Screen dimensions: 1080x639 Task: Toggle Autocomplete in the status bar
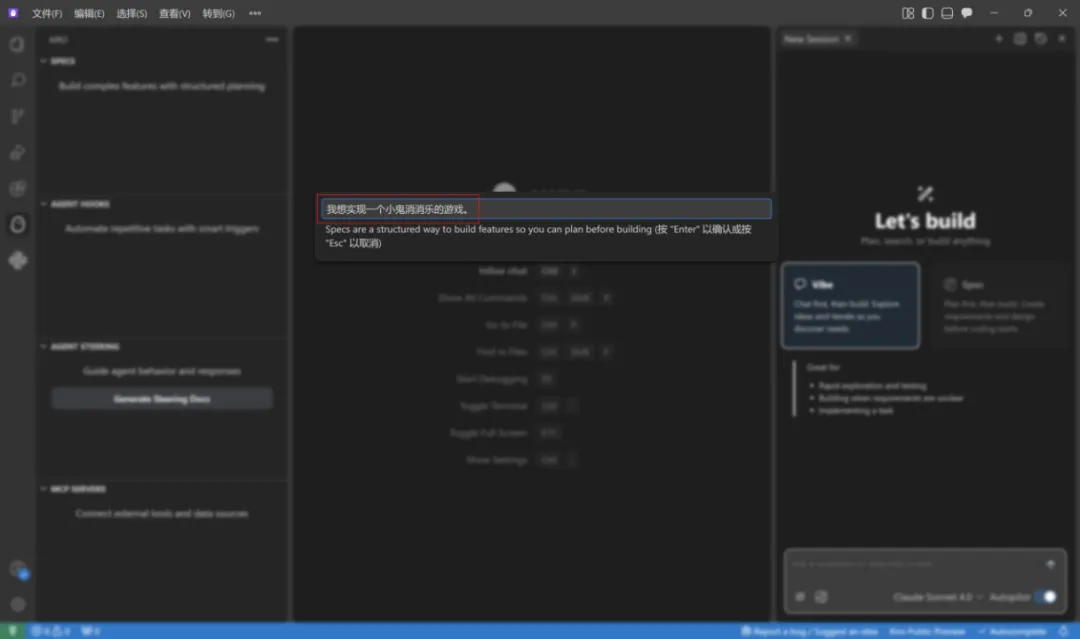coord(1012,631)
